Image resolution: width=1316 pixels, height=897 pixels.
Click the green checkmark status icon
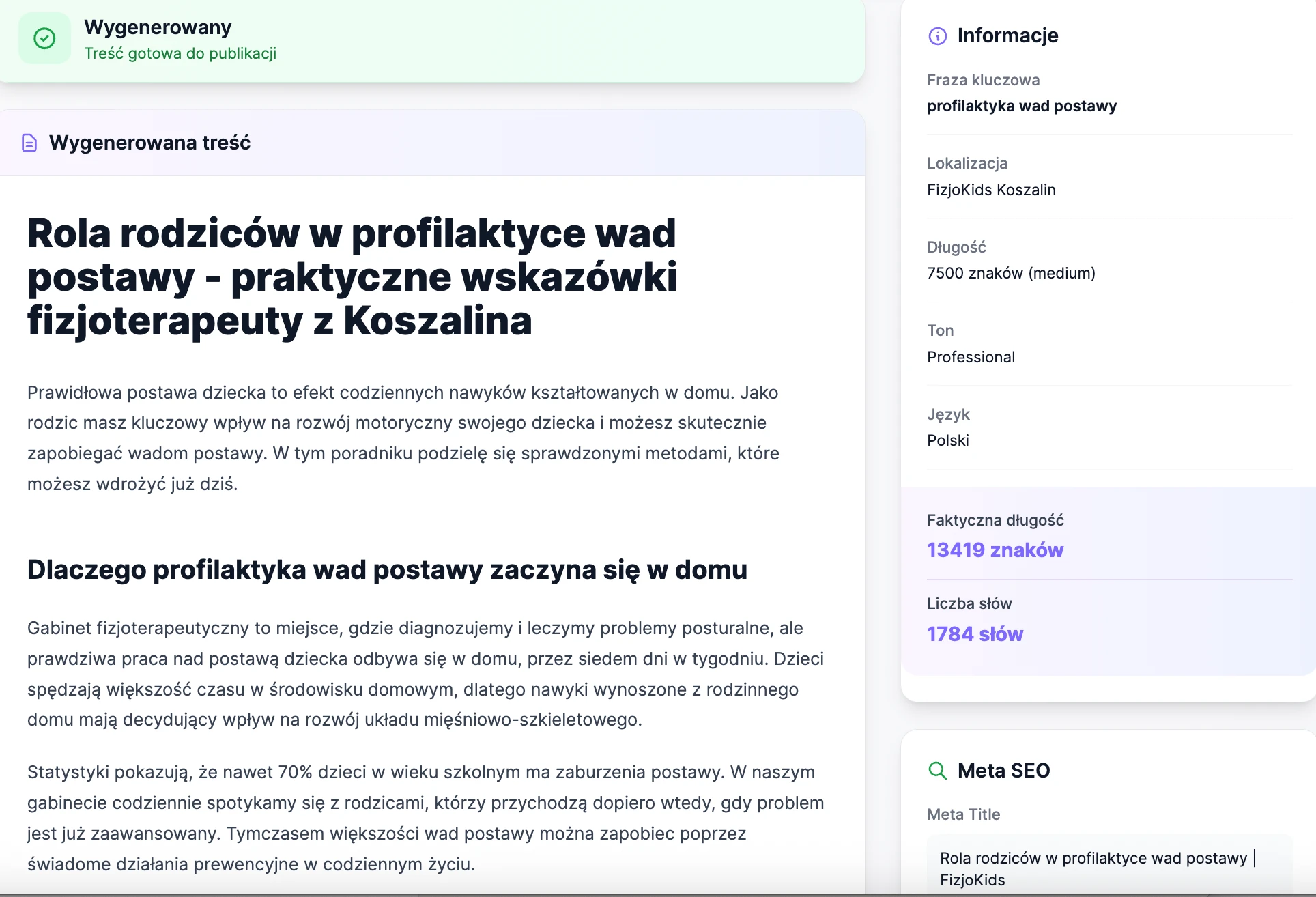[x=44, y=38]
